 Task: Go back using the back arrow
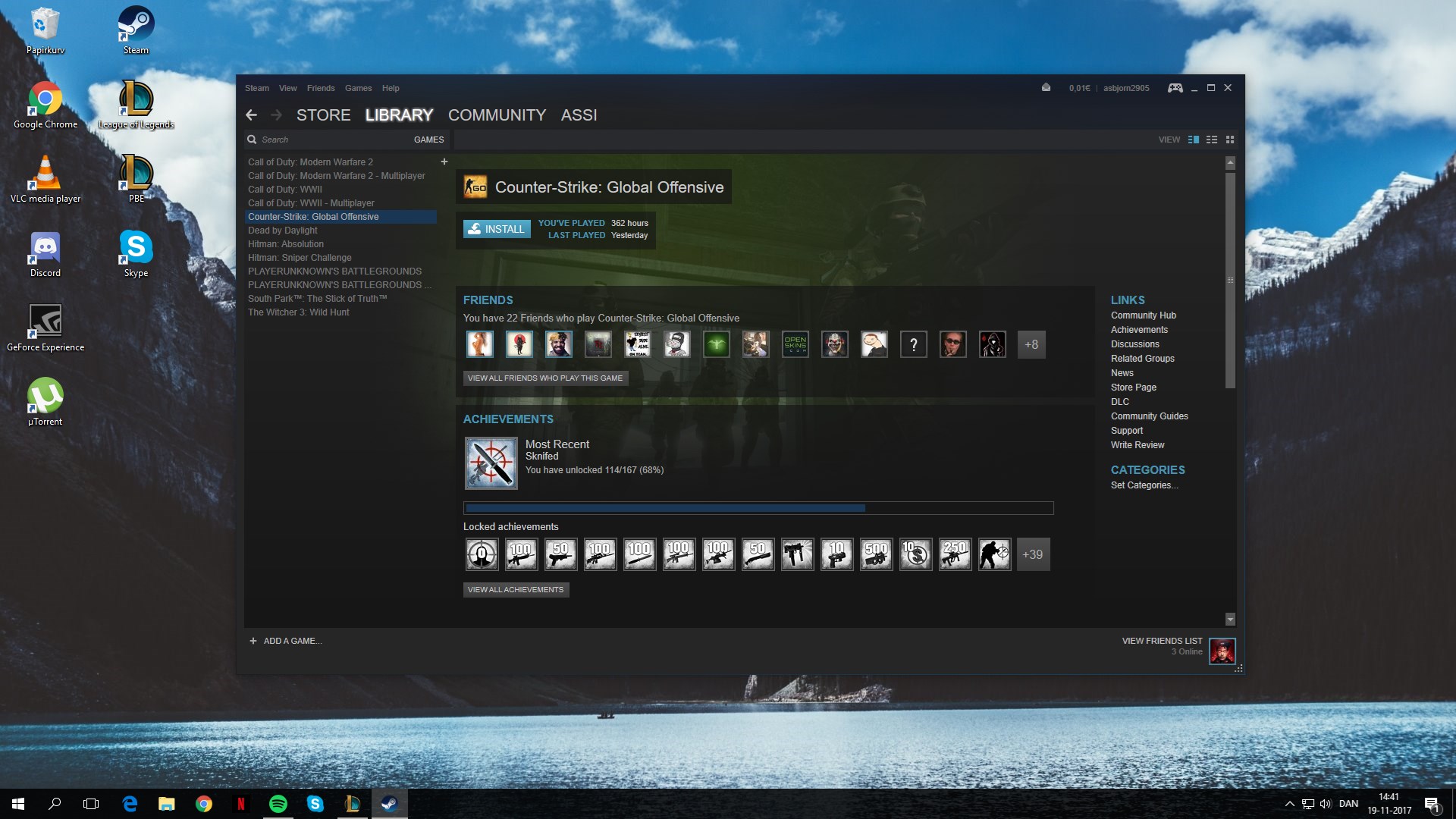pyautogui.click(x=251, y=115)
